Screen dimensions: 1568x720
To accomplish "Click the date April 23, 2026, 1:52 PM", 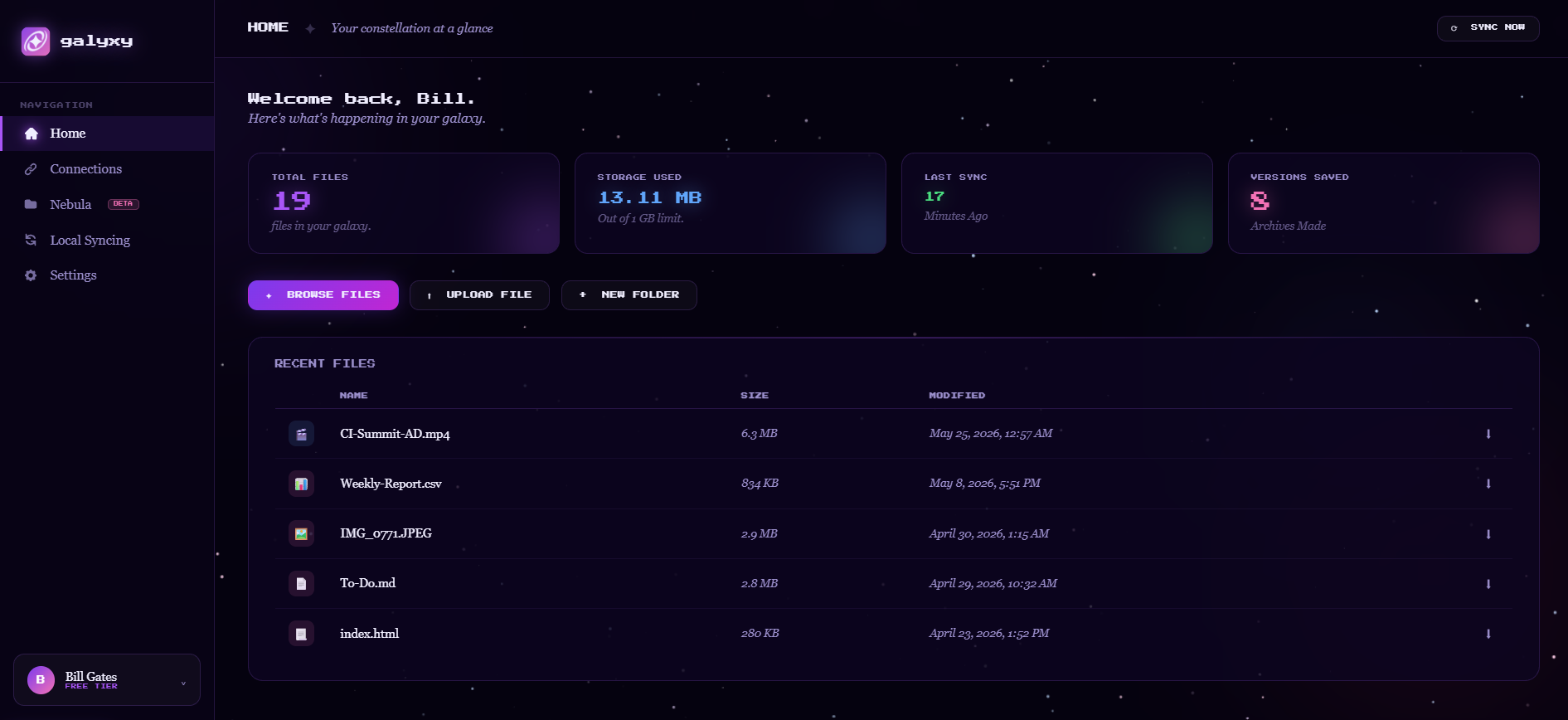I will point(989,634).
